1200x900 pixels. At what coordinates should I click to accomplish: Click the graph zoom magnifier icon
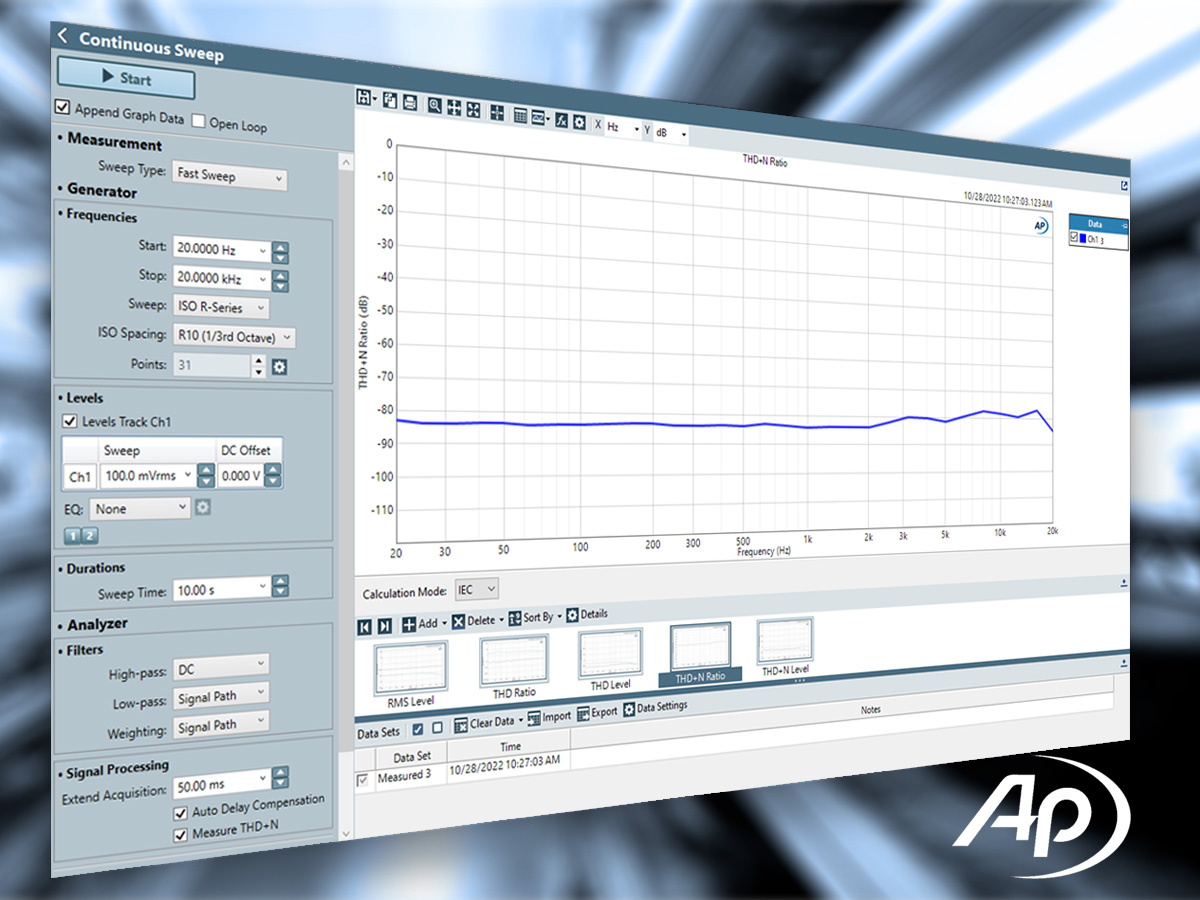tap(435, 105)
